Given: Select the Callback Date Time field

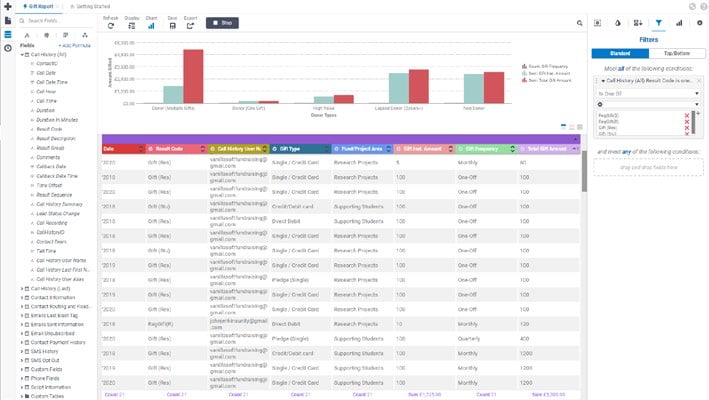Looking at the screenshot, I should (57, 176).
